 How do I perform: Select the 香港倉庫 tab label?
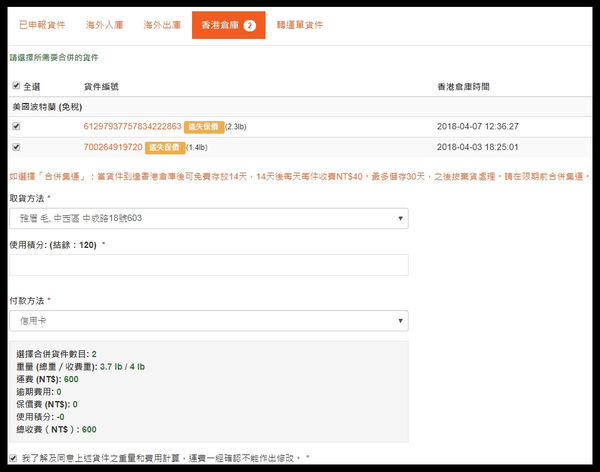click(220, 24)
